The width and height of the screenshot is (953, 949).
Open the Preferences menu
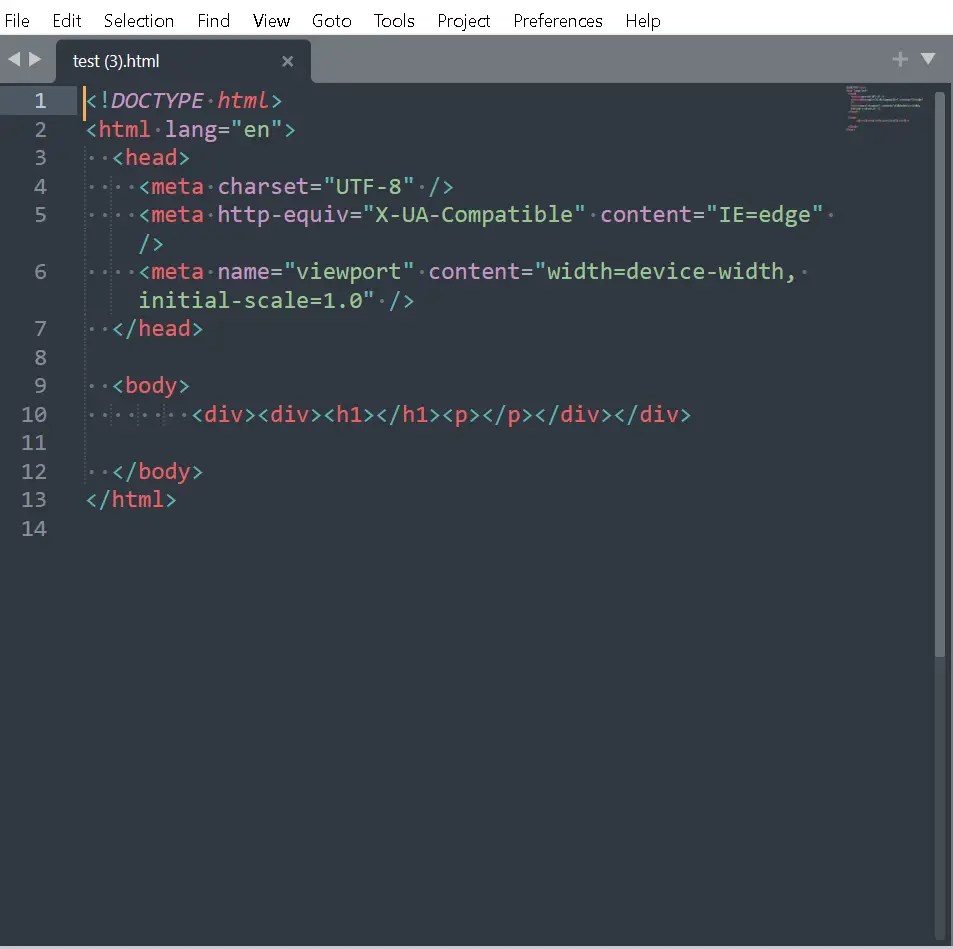557,20
